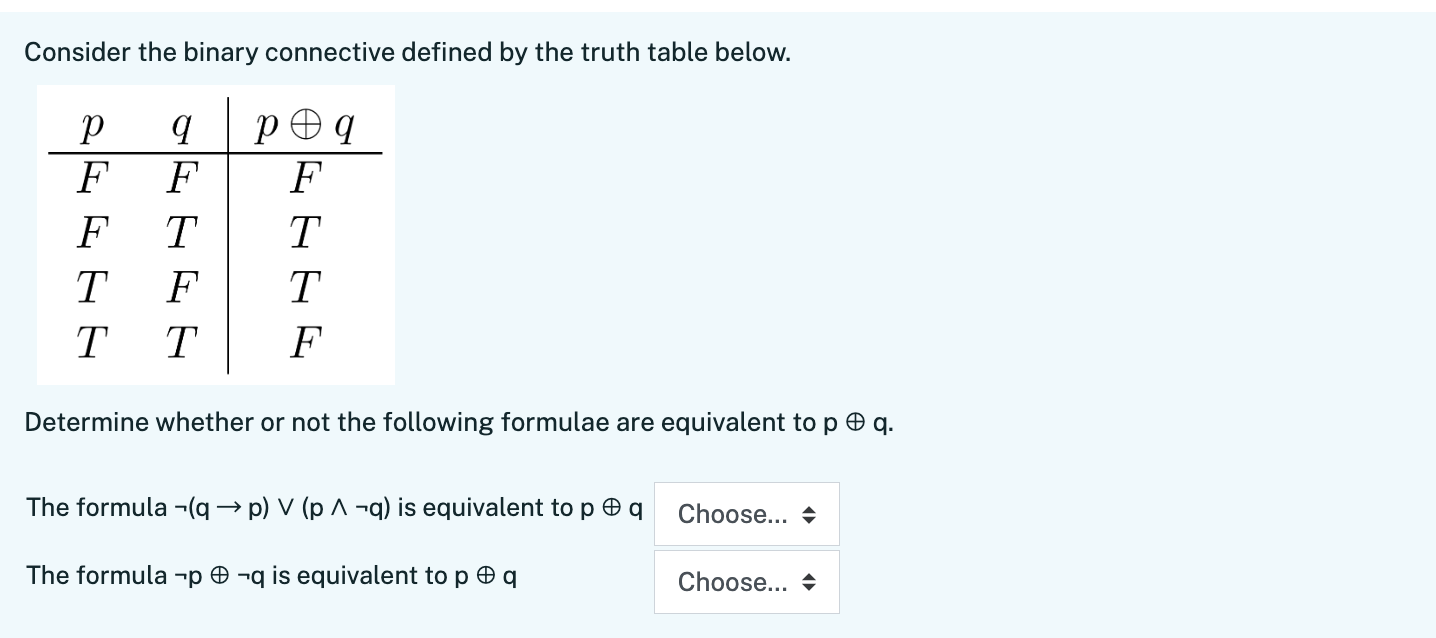The height and width of the screenshot is (638, 1436).
Task: Open the Choose dropdown for the first formula
Action: (x=746, y=514)
